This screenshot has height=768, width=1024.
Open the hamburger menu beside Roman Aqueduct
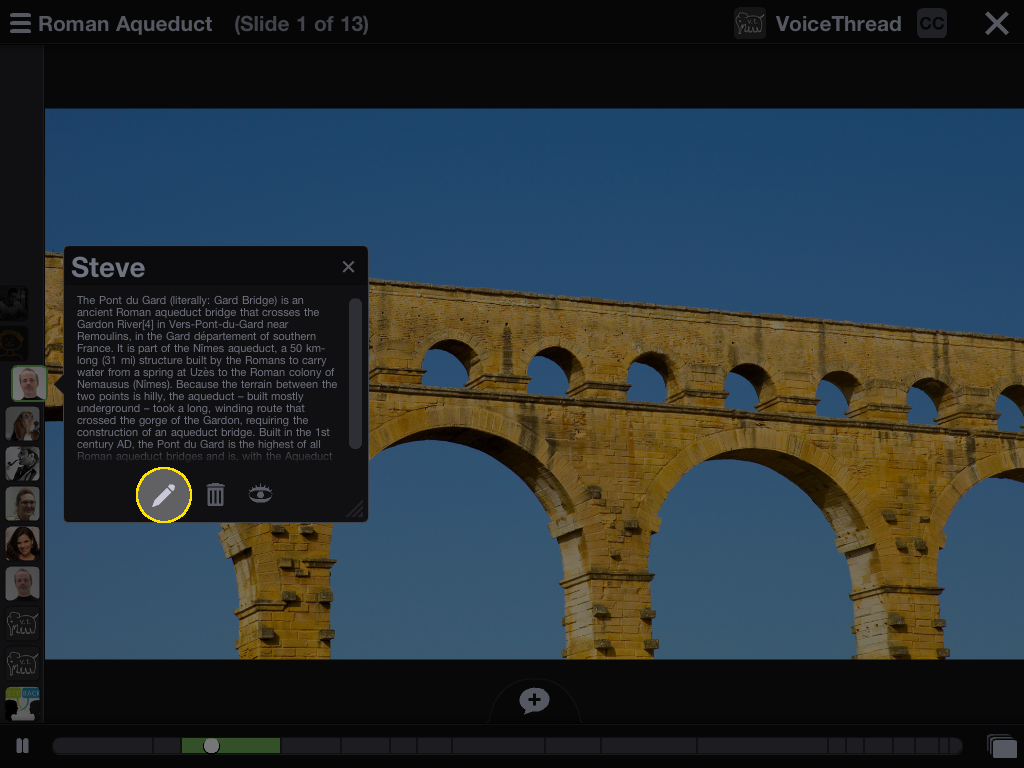(20, 24)
